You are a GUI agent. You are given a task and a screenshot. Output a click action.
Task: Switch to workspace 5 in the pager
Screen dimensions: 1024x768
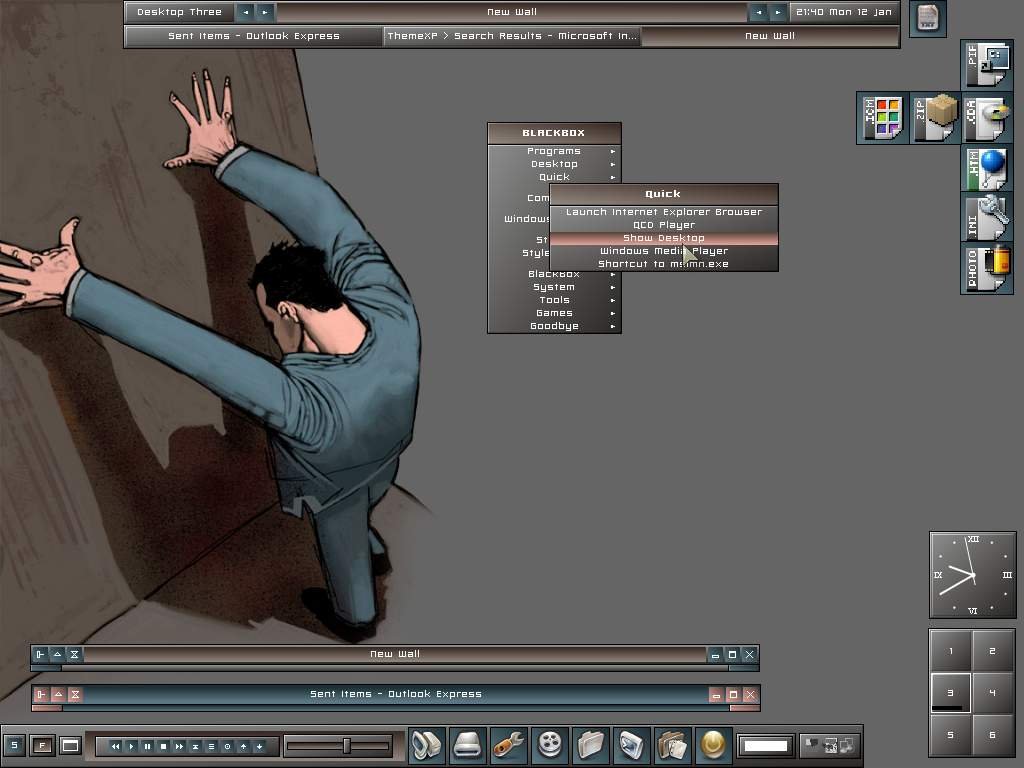click(x=951, y=735)
